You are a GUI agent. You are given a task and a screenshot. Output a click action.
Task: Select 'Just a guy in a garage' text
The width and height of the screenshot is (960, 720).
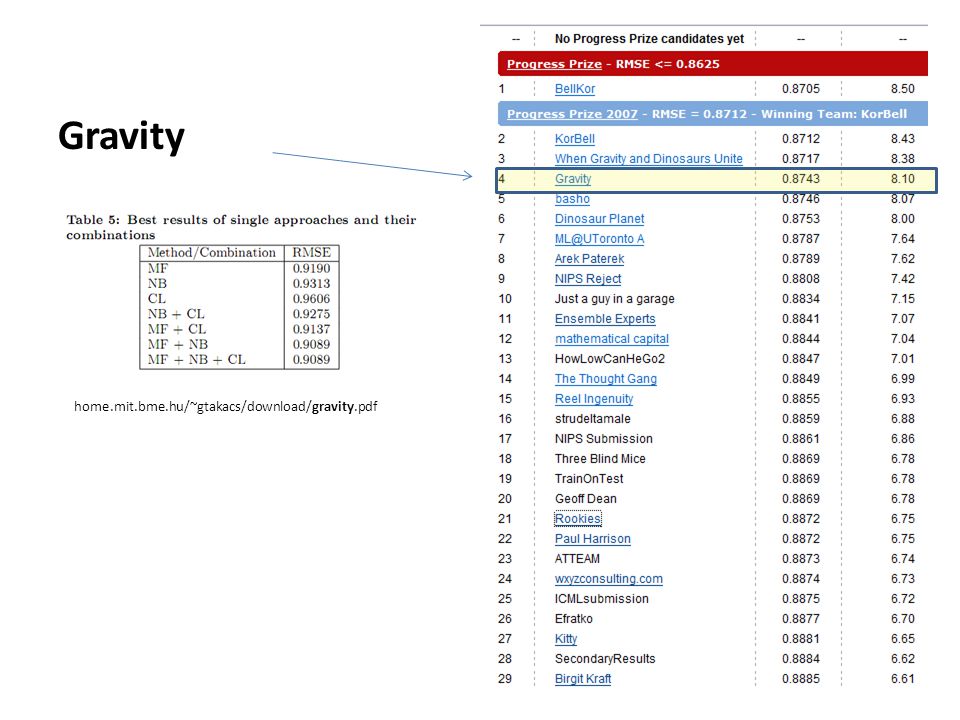[x=615, y=299]
